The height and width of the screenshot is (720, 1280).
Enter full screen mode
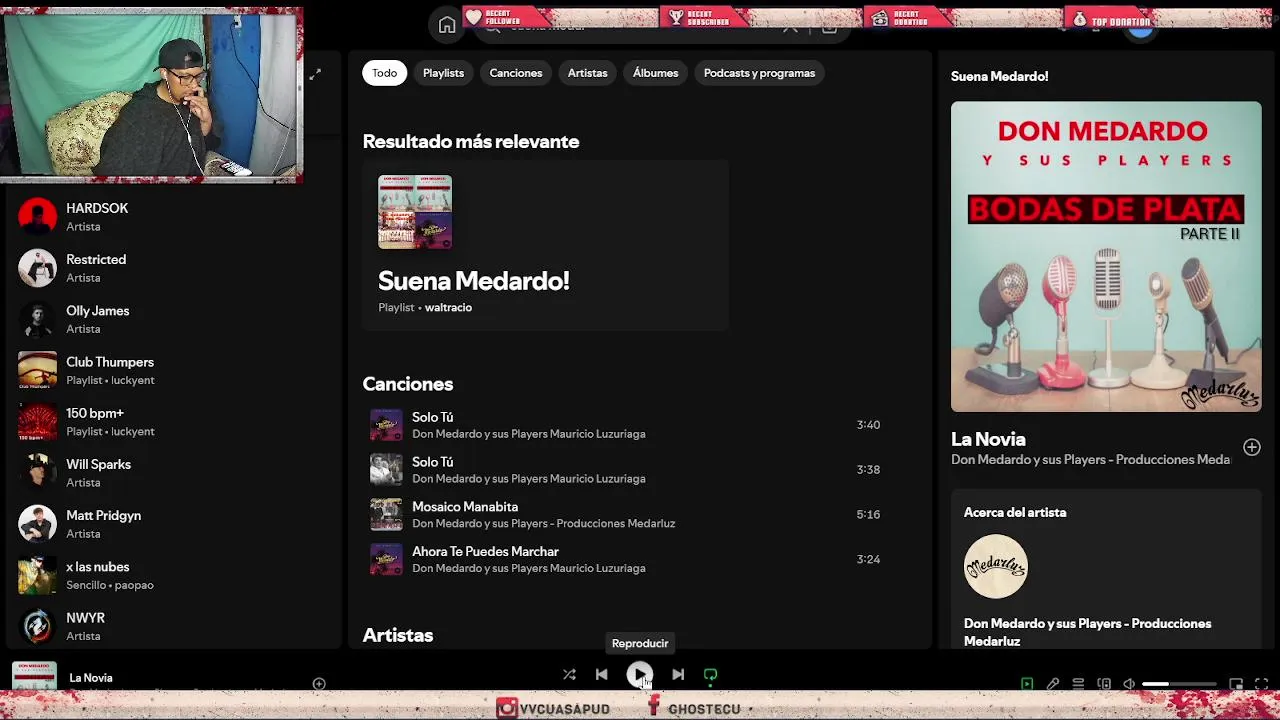(x=1262, y=684)
